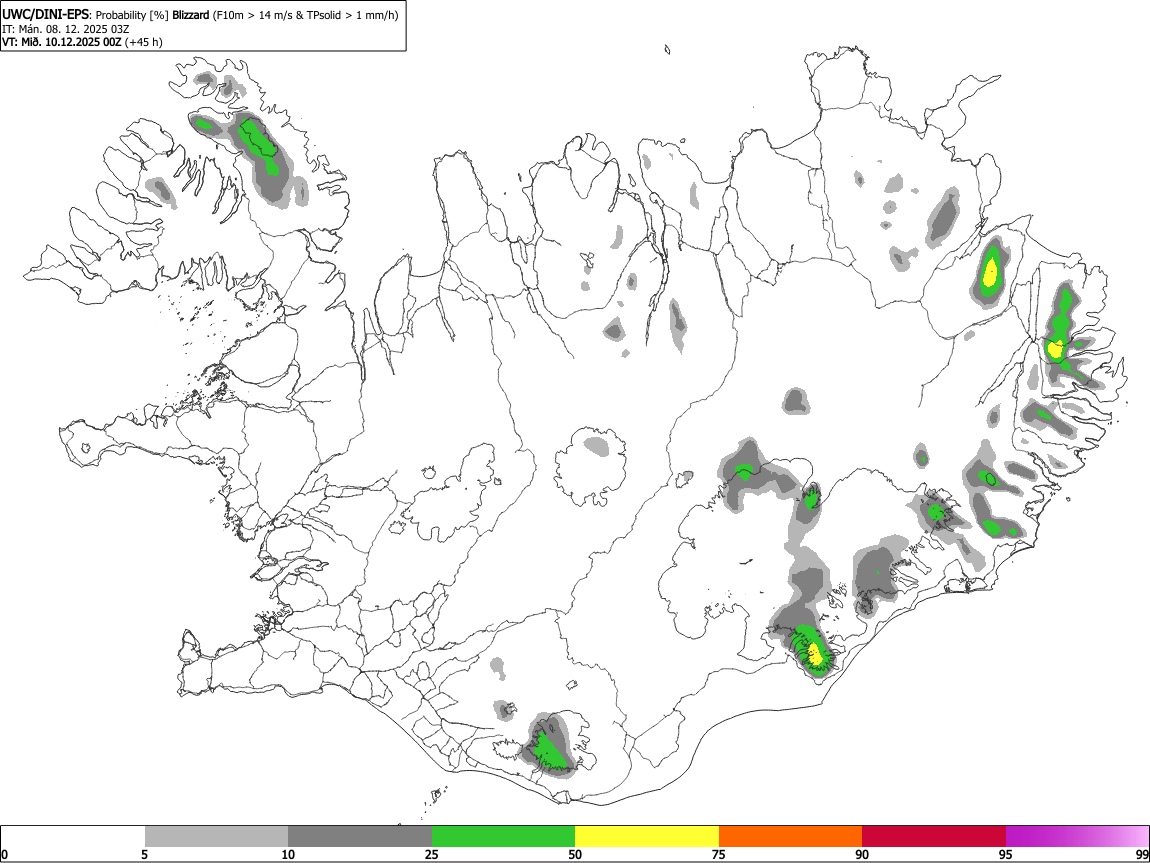Click the 'Blizzard' label in header
Viewport: 1150px width, 863px height.
pos(191,15)
